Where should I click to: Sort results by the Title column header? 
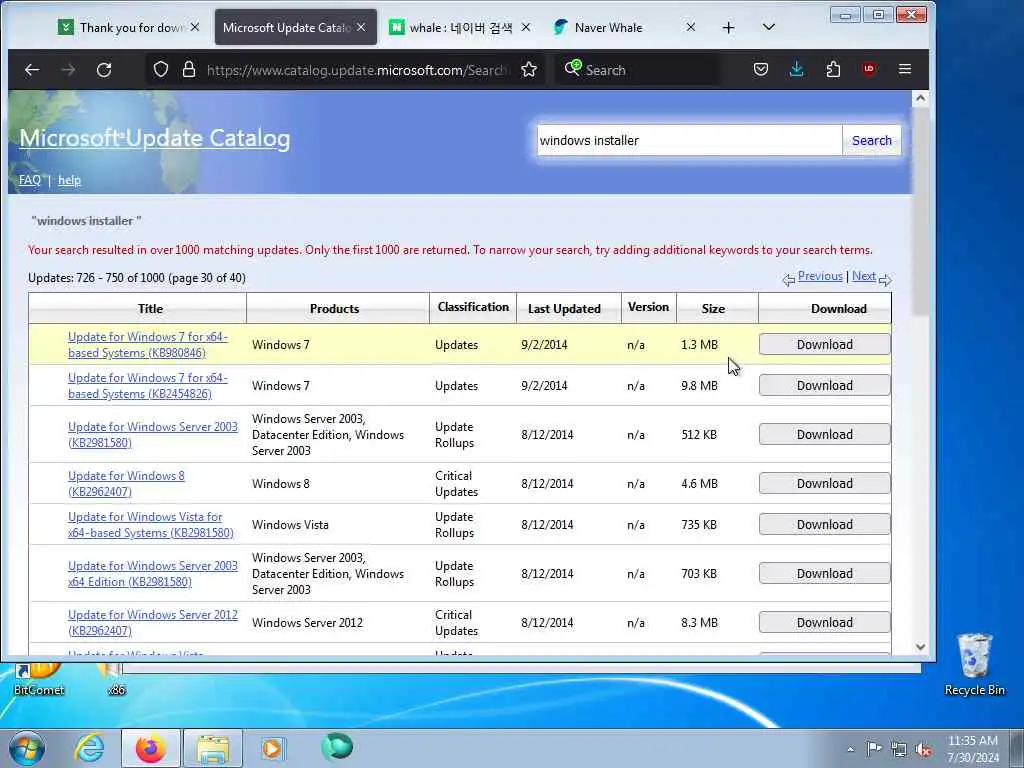[x=150, y=308]
